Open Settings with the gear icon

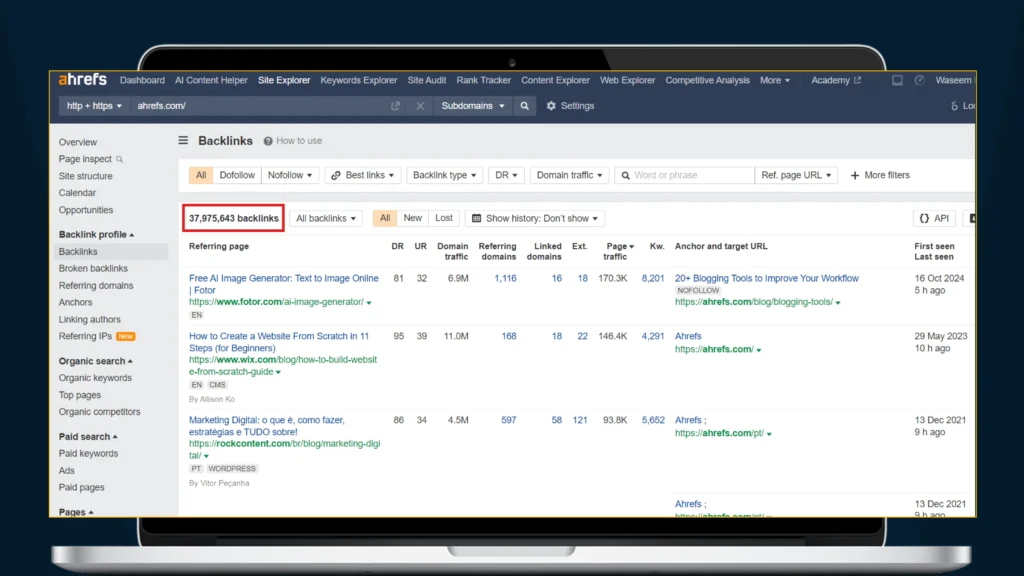pyautogui.click(x=551, y=106)
